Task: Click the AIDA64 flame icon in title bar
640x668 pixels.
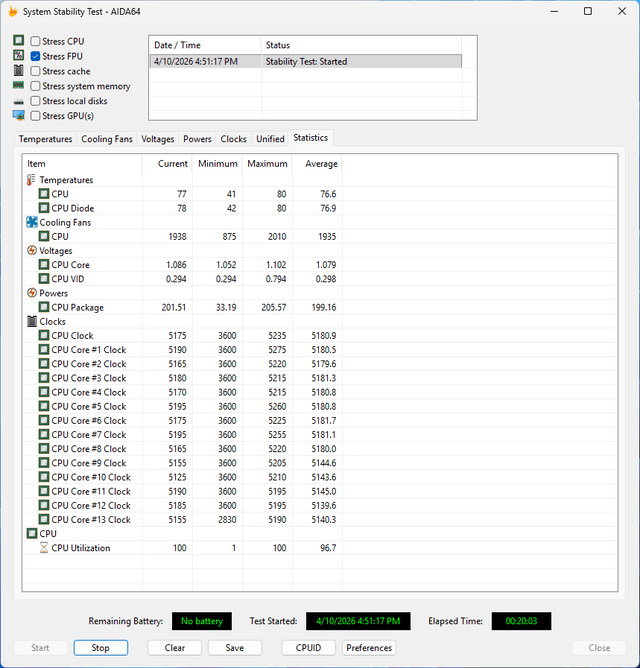Action: 13,12
